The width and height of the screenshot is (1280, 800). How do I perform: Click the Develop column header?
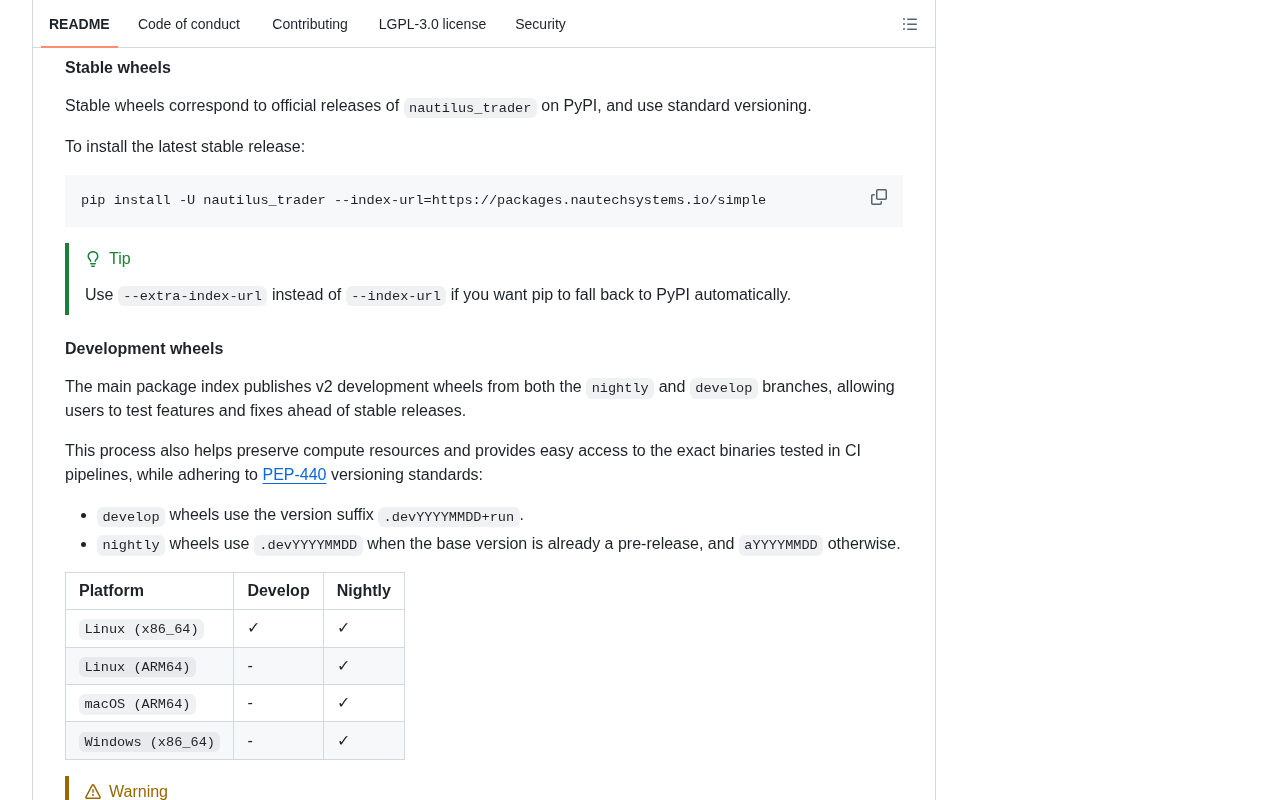278,591
